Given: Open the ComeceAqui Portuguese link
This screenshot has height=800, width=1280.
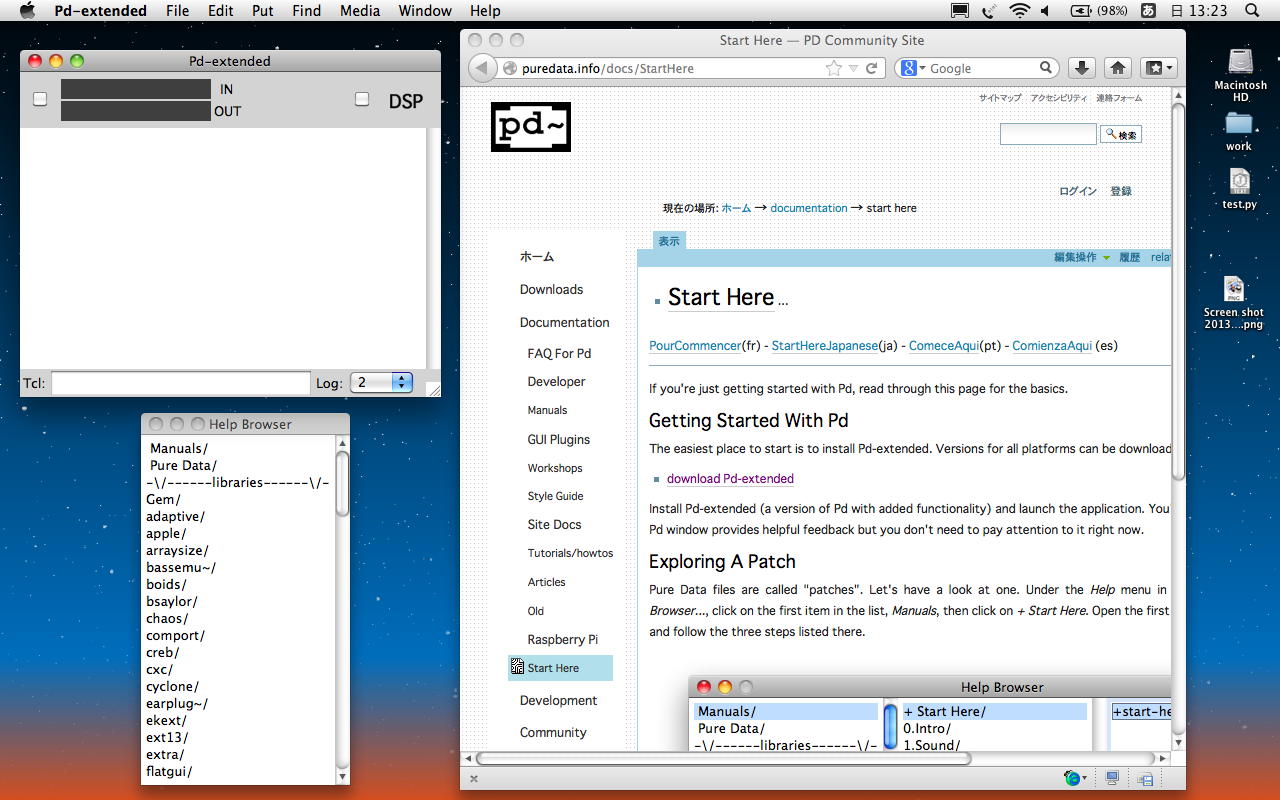Looking at the screenshot, I should click(x=944, y=346).
